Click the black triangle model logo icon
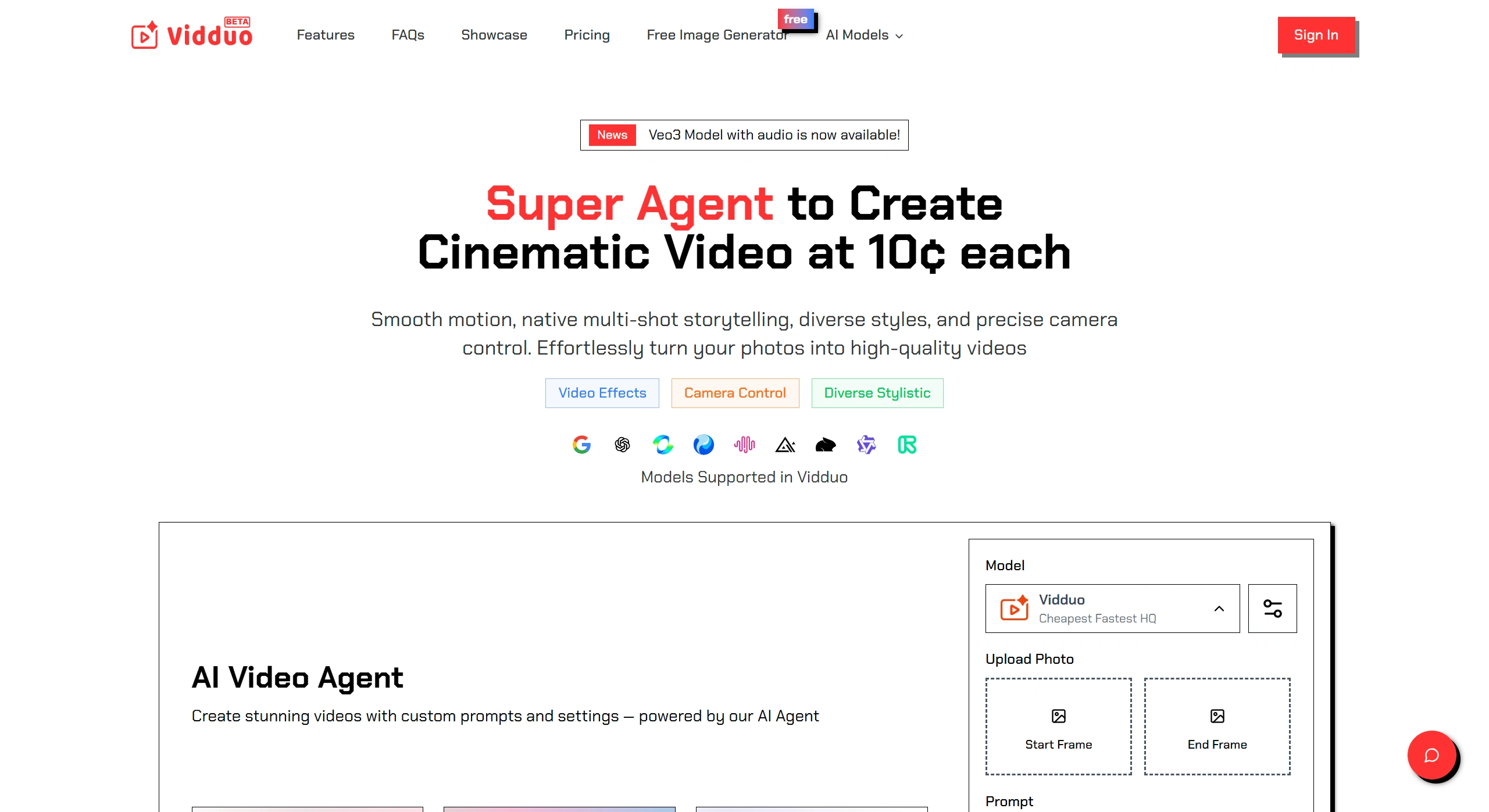1489x812 pixels. point(785,445)
